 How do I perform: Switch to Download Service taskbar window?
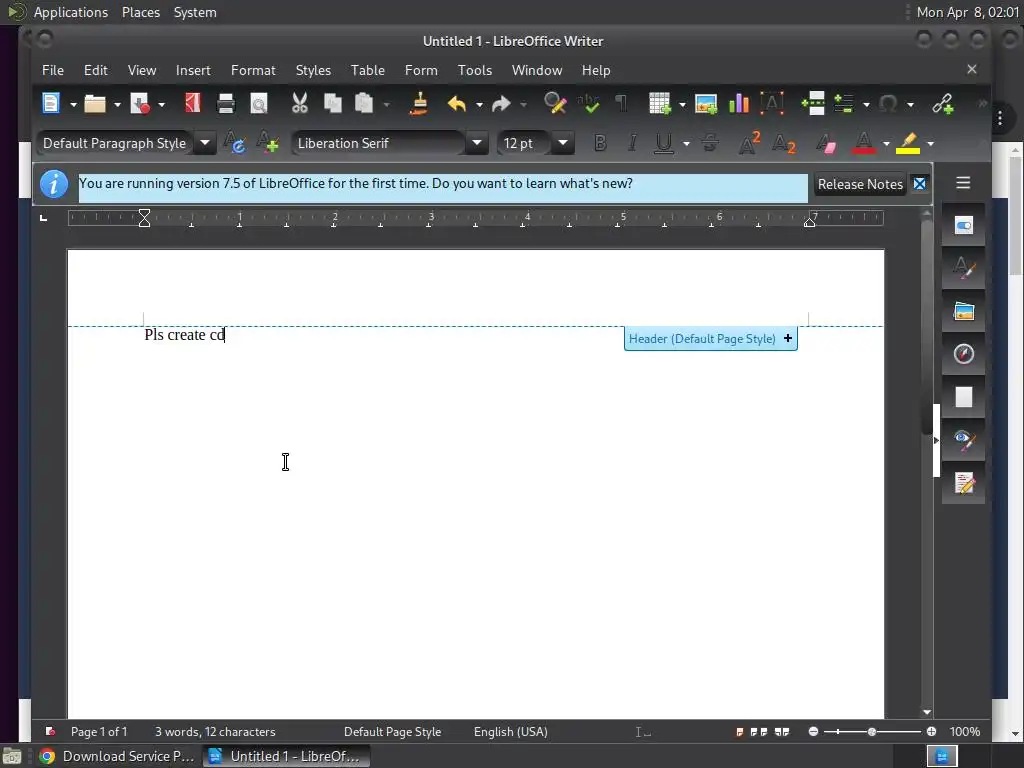(x=118, y=756)
